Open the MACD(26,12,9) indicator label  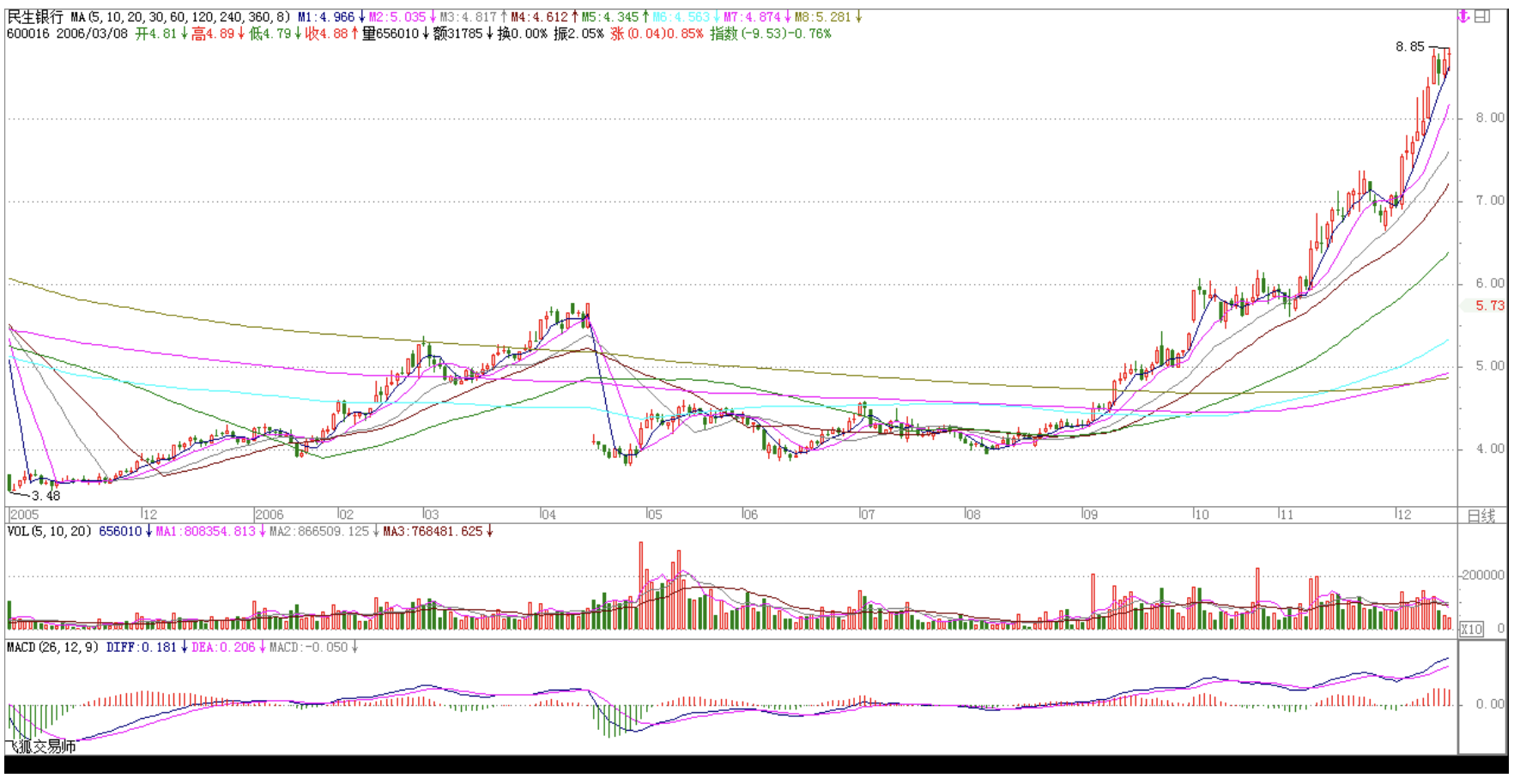53,648
